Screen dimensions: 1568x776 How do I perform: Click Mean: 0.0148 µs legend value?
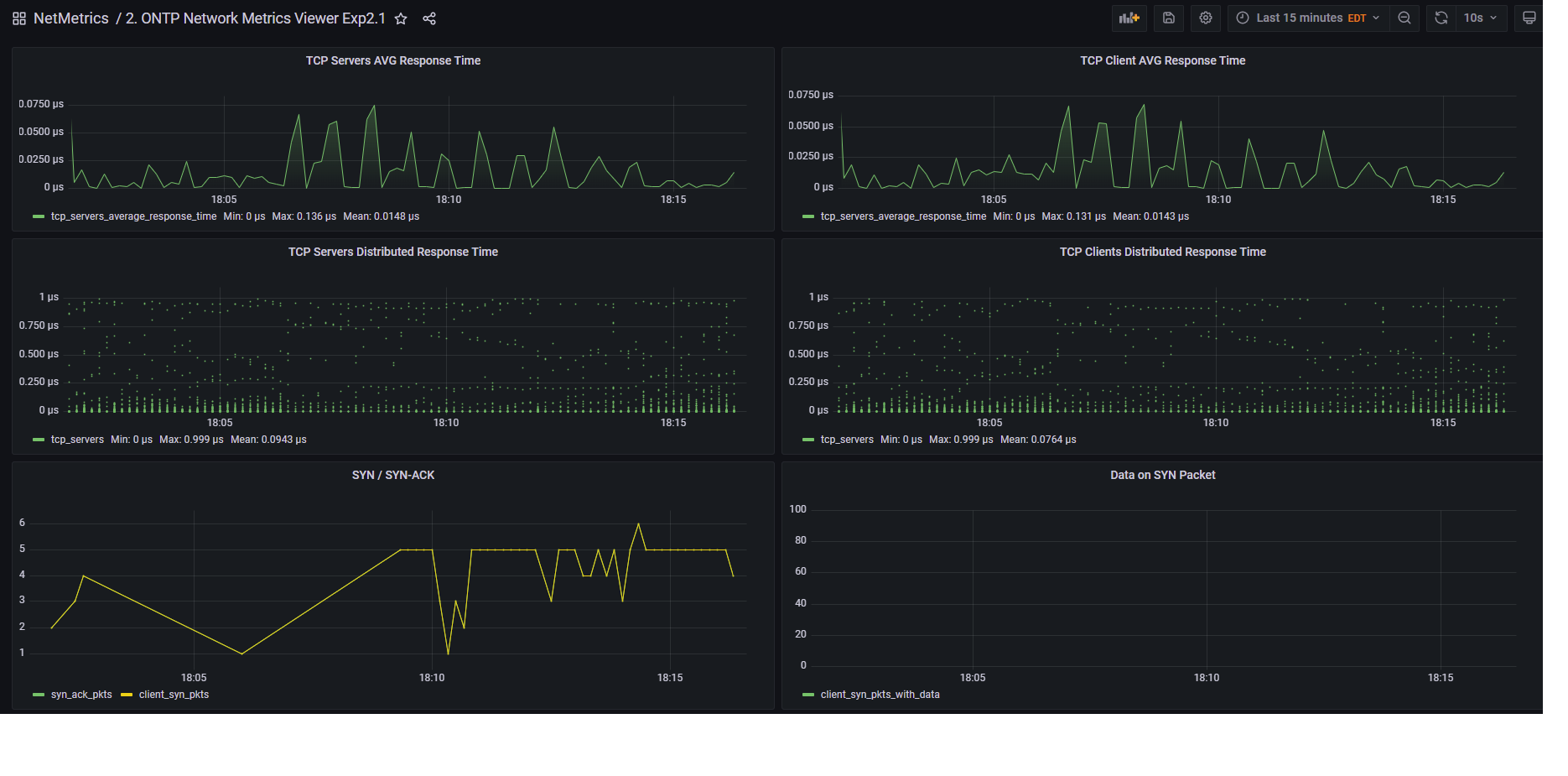coord(381,216)
